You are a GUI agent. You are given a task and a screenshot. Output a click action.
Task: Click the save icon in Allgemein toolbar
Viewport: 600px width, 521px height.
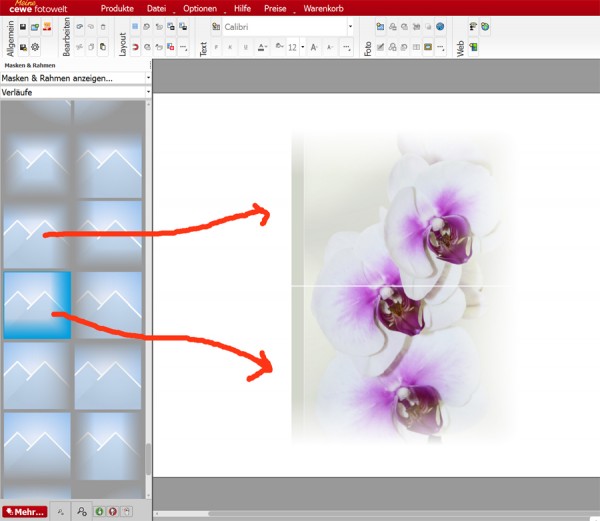coord(22,27)
